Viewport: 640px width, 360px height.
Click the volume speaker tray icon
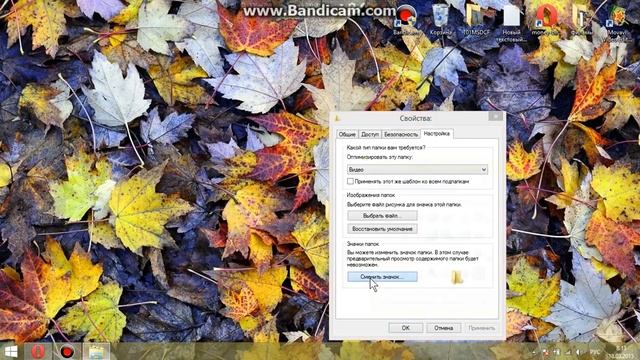pyautogui.click(x=578, y=352)
